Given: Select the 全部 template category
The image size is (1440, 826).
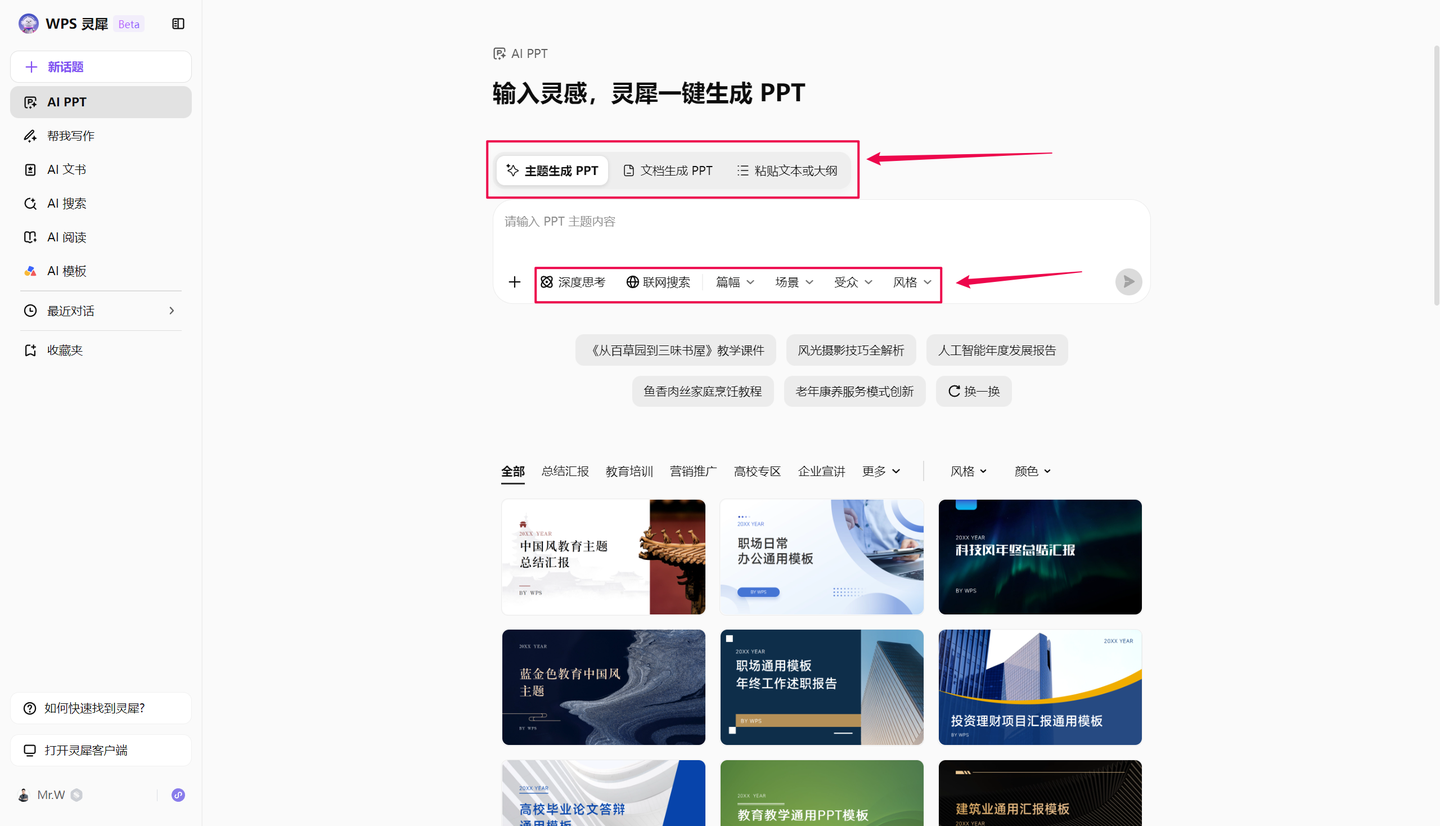Looking at the screenshot, I should tap(513, 471).
